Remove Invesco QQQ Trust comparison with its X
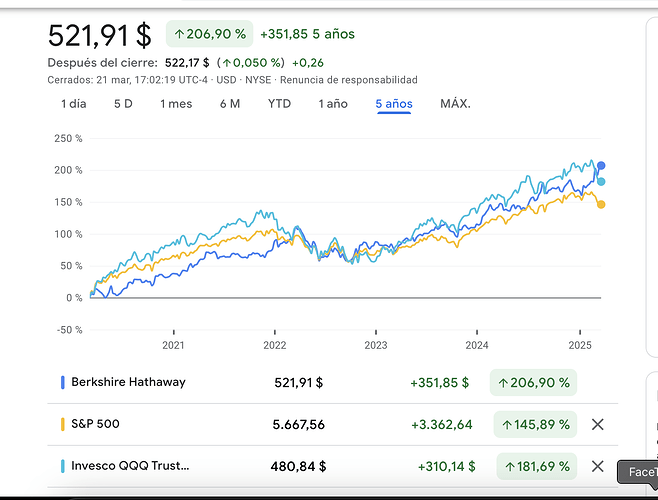 (598, 466)
